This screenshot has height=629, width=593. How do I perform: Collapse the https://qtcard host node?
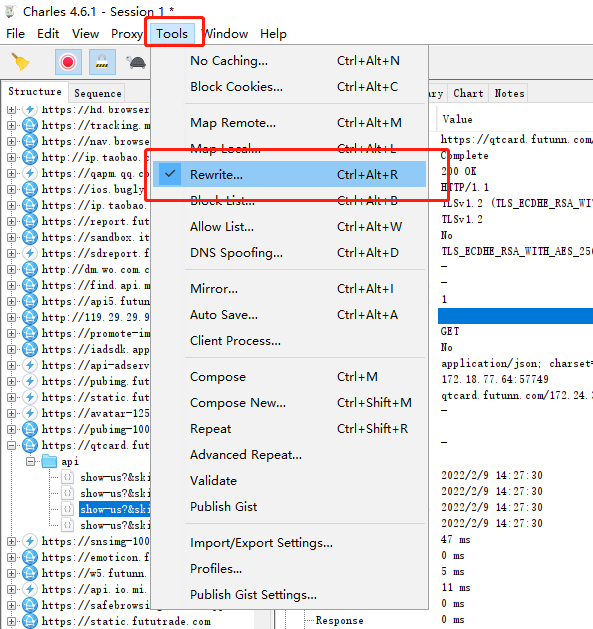pyautogui.click(x=11, y=445)
